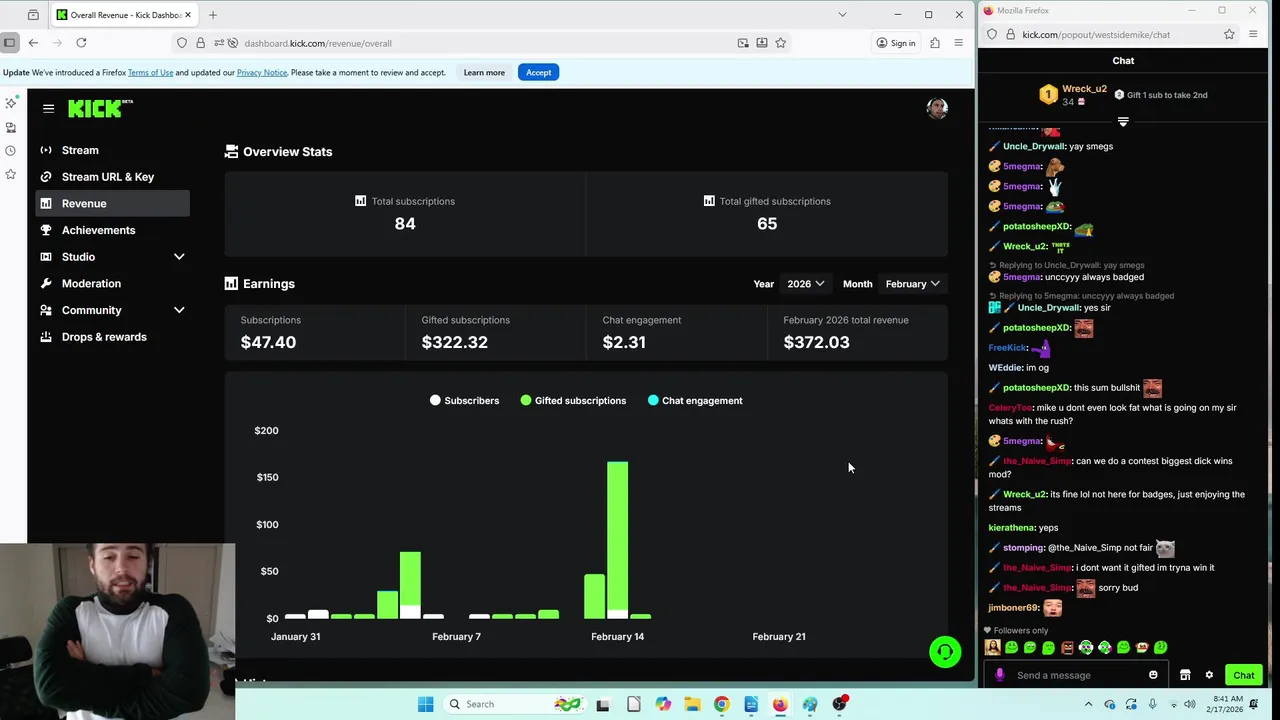Image resolution: width=1280 pixels, height=720 pixels.
Task: Select the Jesus portrait emote in chat
Action: (992, 648)
